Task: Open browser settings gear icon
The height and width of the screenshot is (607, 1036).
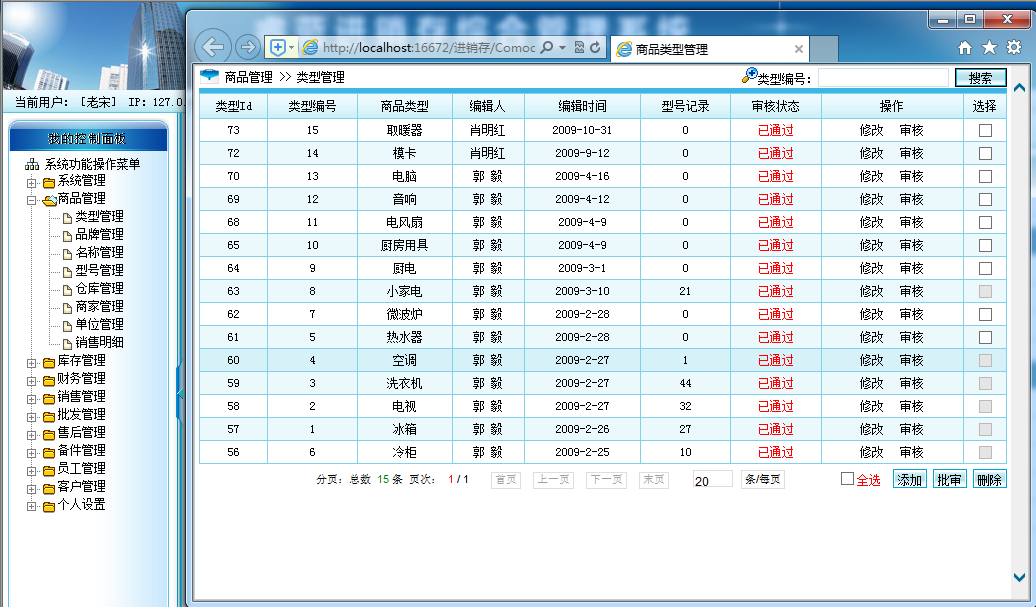Action: click(x=1014, y=48)
